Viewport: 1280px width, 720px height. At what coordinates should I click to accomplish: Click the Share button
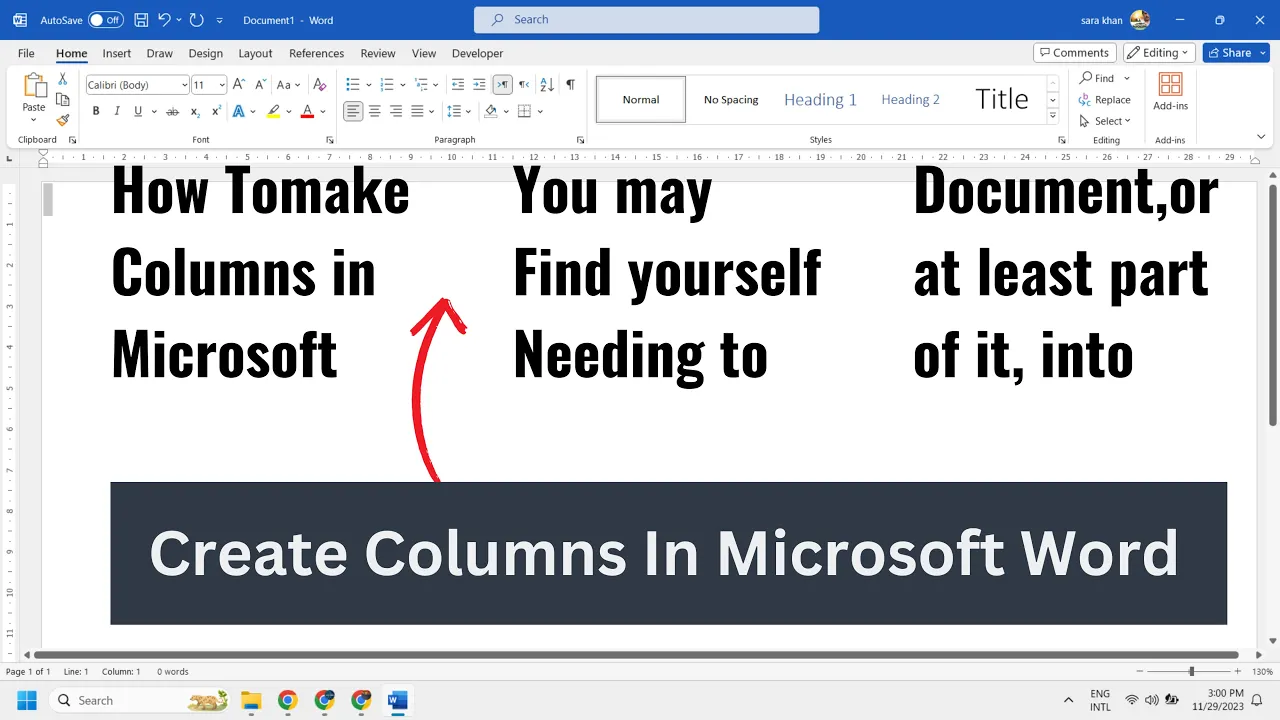click(x=1236, y=52)
